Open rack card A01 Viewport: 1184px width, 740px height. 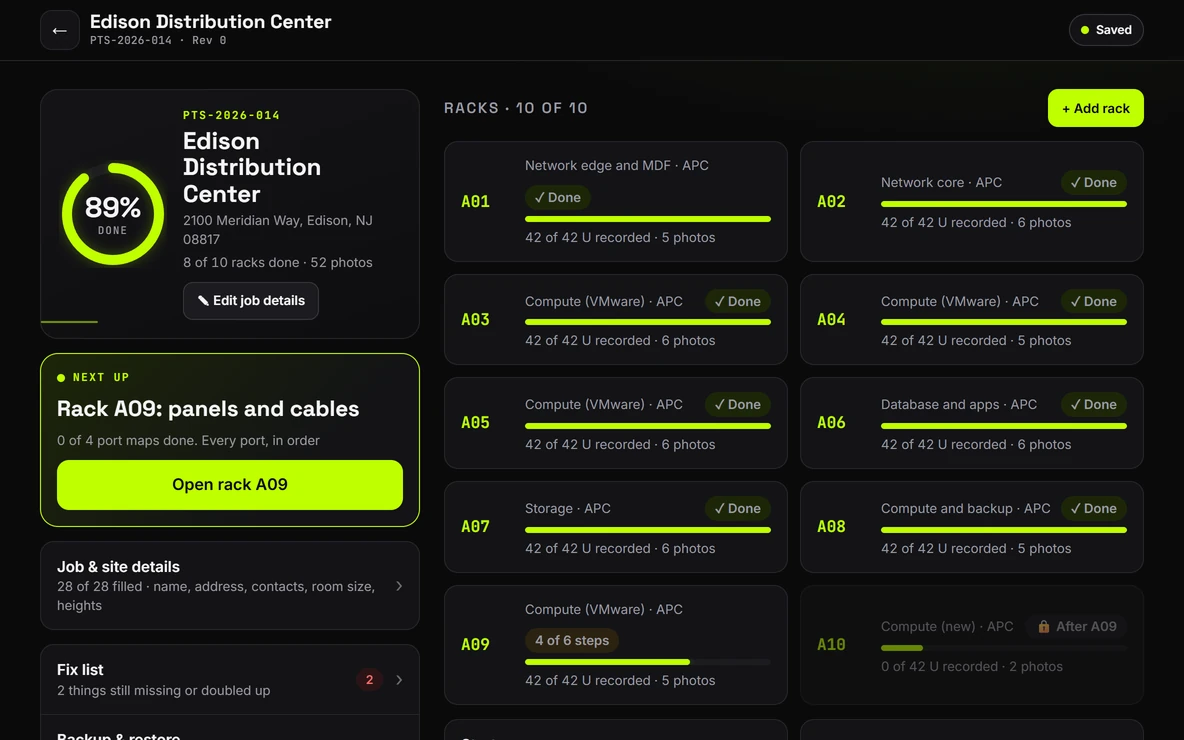[615, 202]
